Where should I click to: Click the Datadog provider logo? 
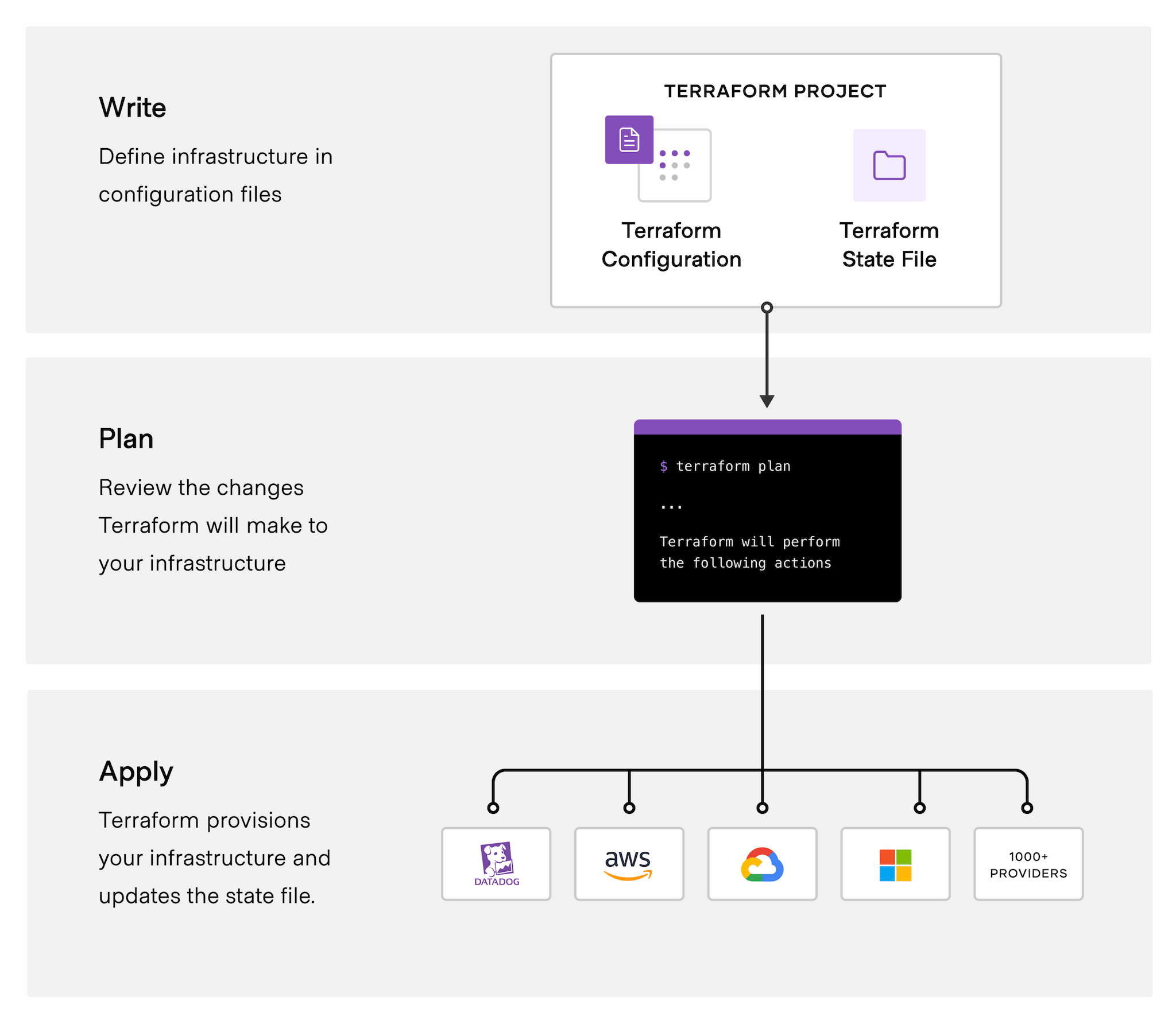(496, 864)
